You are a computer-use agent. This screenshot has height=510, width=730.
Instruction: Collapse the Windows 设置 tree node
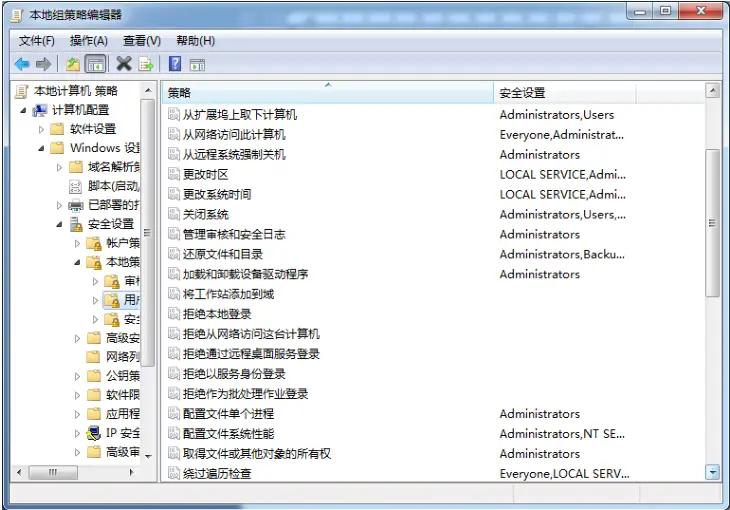point(41,149)
